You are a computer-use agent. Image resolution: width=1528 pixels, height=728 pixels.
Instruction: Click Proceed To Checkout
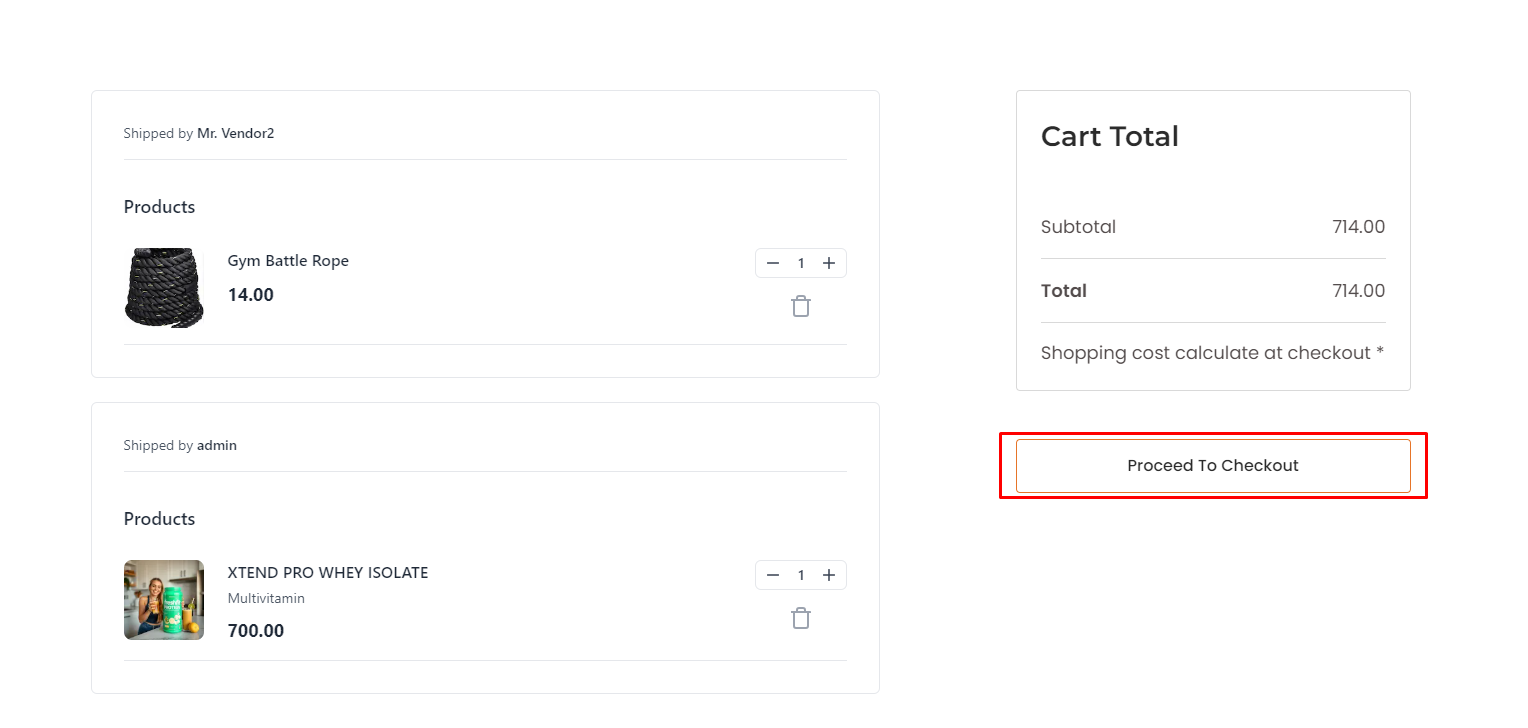pyautogui.click(x=1213, y=465)
